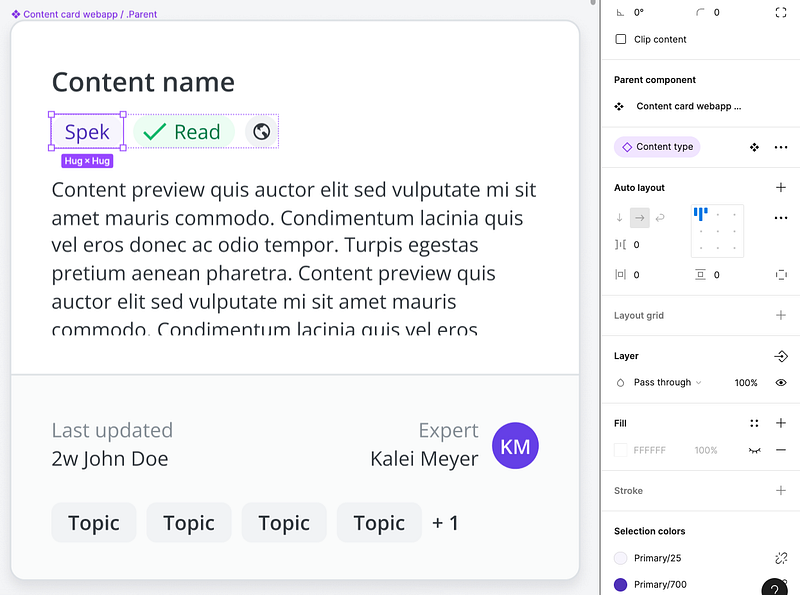Set auto layout direction to vertical
800x595 pixels.
click(x=619, y=218)
